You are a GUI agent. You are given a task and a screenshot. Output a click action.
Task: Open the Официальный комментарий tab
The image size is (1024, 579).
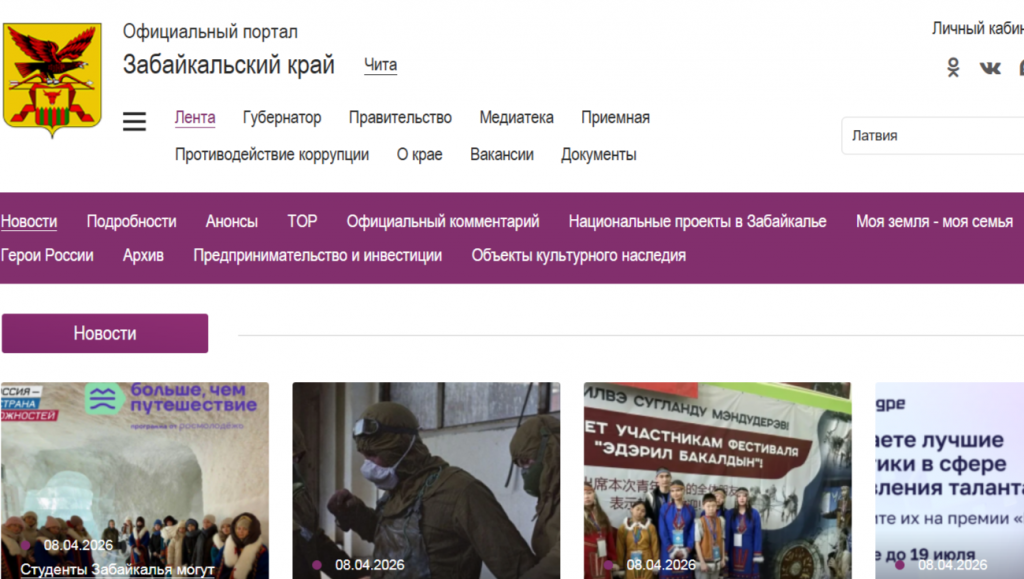click(x=443, y=222)
